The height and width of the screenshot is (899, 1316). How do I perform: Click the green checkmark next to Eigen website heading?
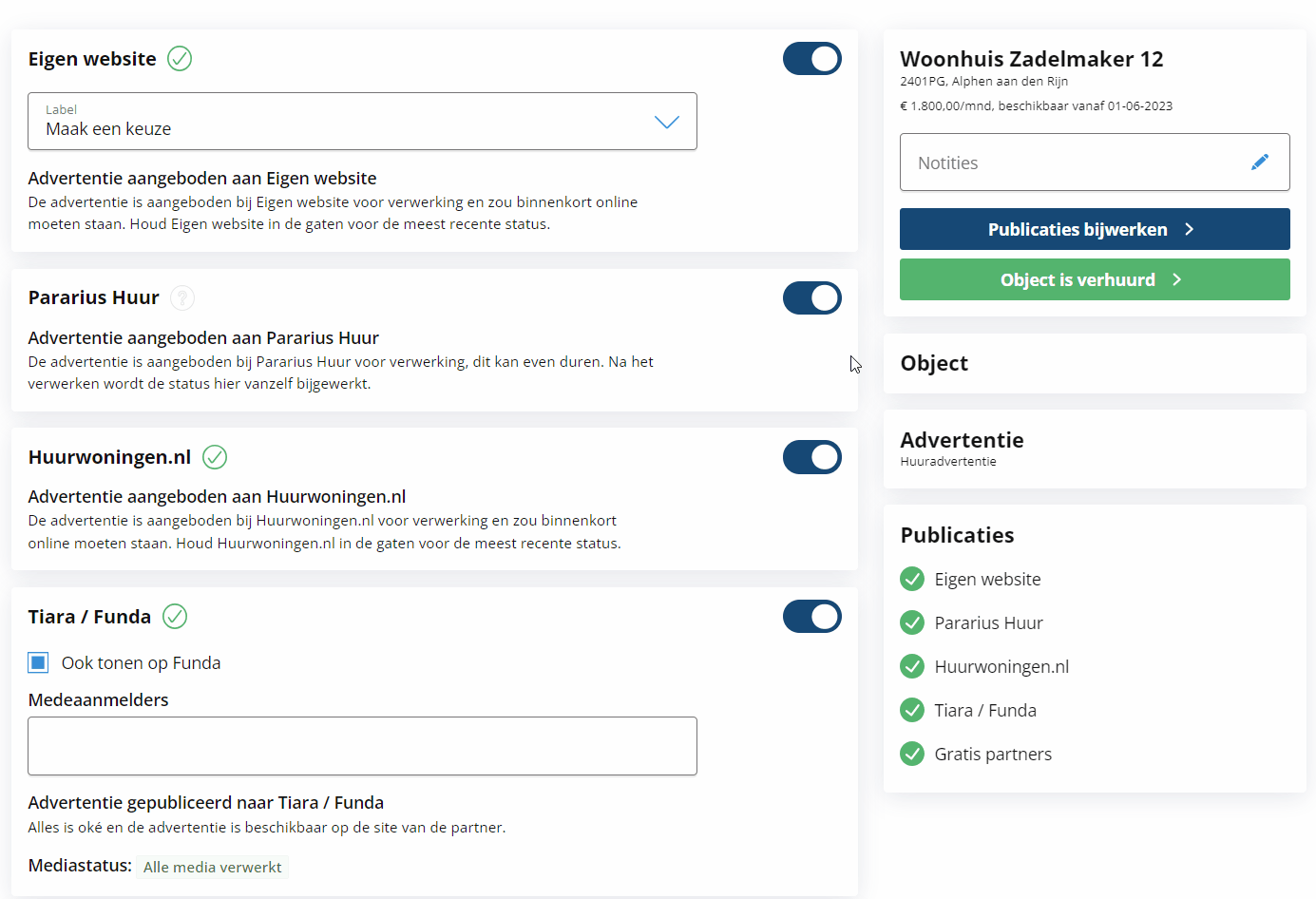click(180, 59)
